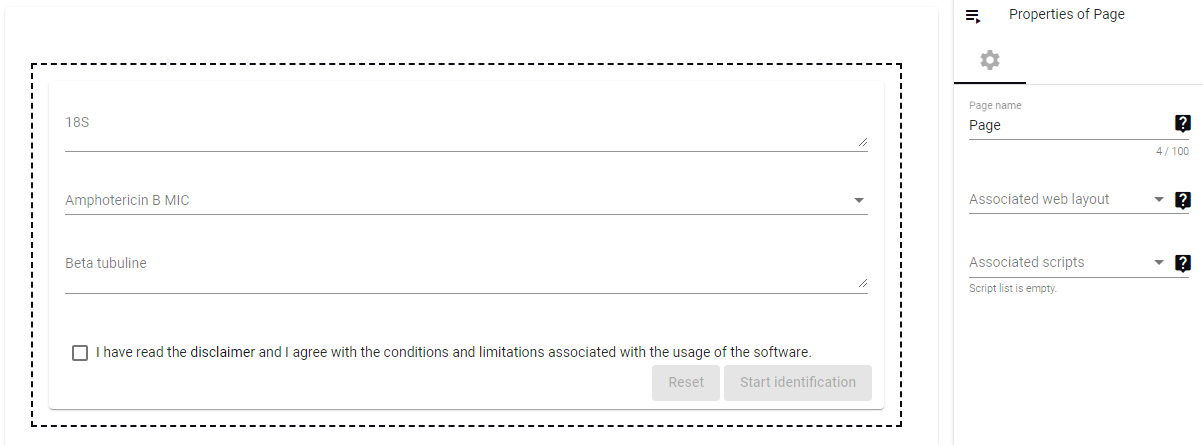Expand the Associated web layout dropdown arrow
This screenshot has height=445, width=1203.
1159,200
